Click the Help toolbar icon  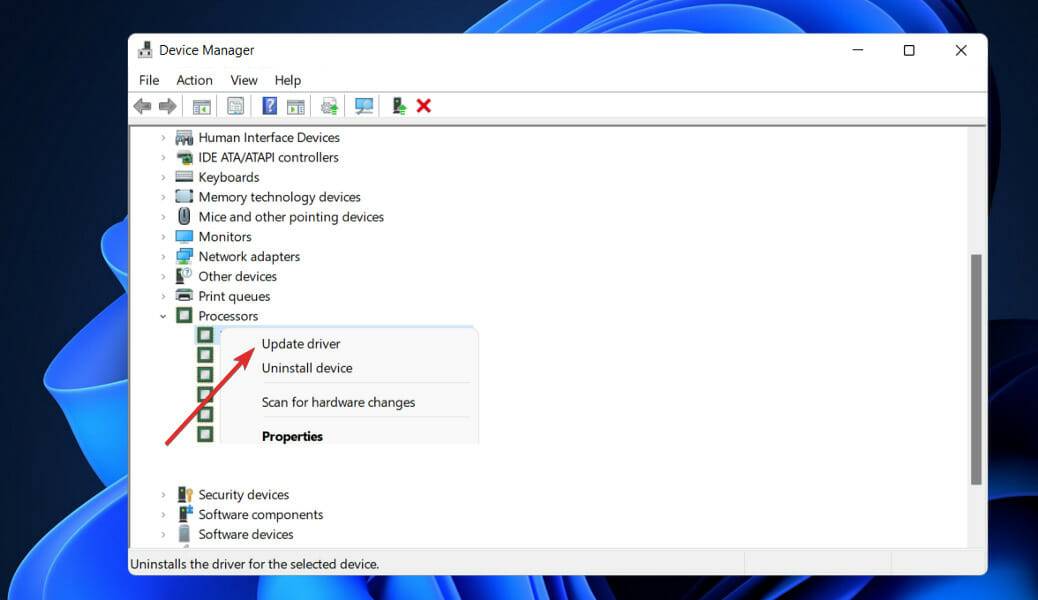pyautogui.click(x=269, y=105)
